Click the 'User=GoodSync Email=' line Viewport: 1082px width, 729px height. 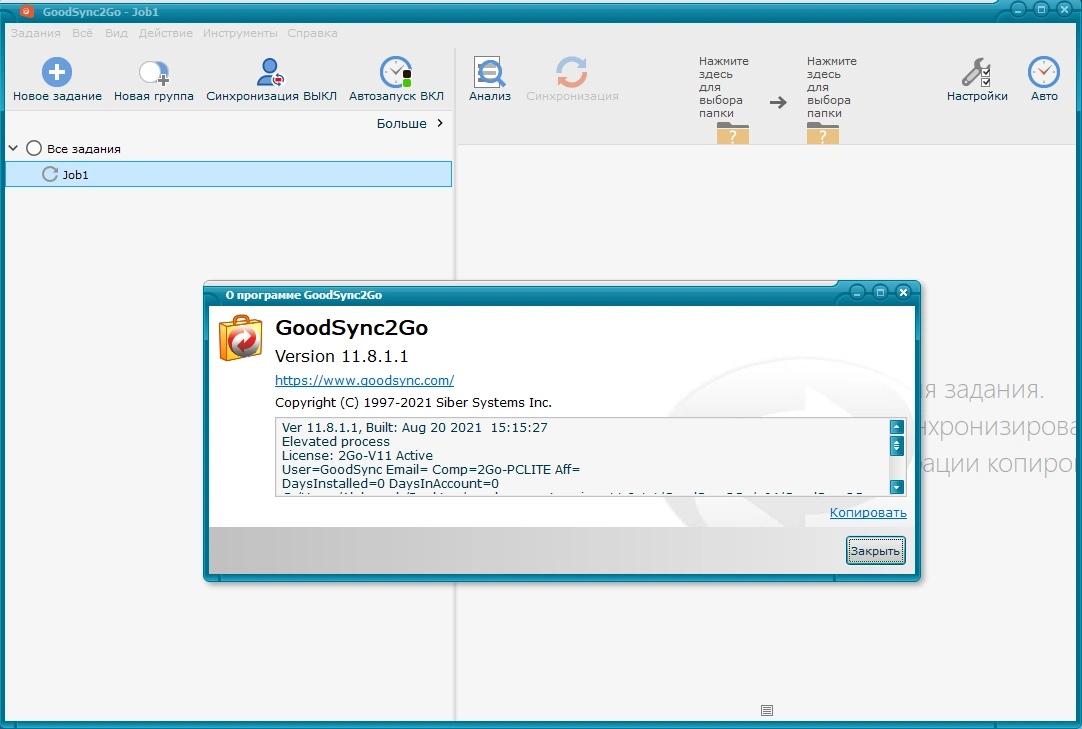point(431,469)
